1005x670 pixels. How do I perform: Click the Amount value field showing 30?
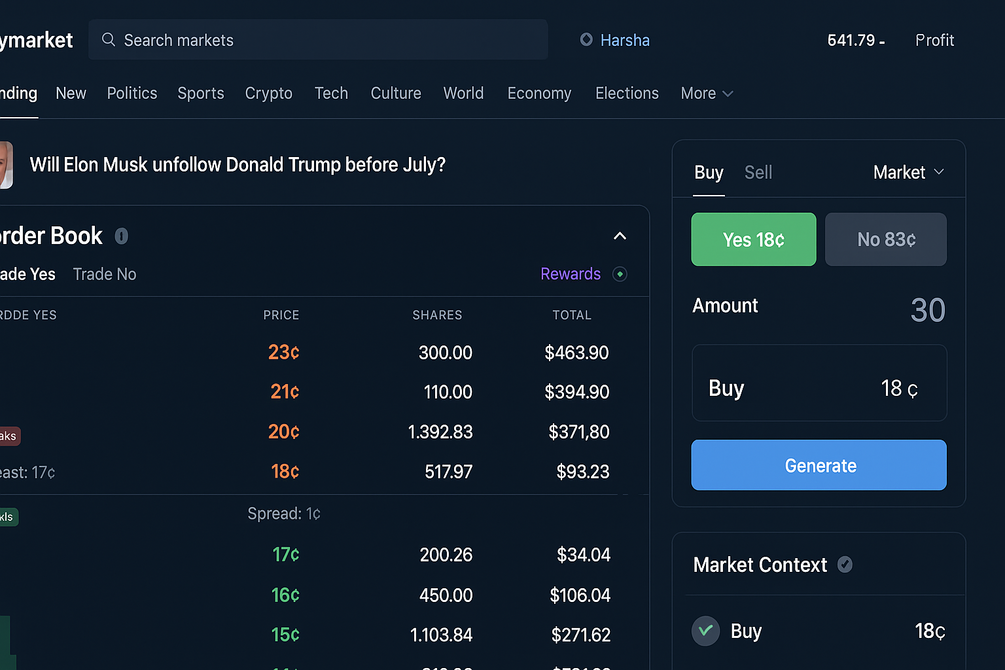(927, 310)
